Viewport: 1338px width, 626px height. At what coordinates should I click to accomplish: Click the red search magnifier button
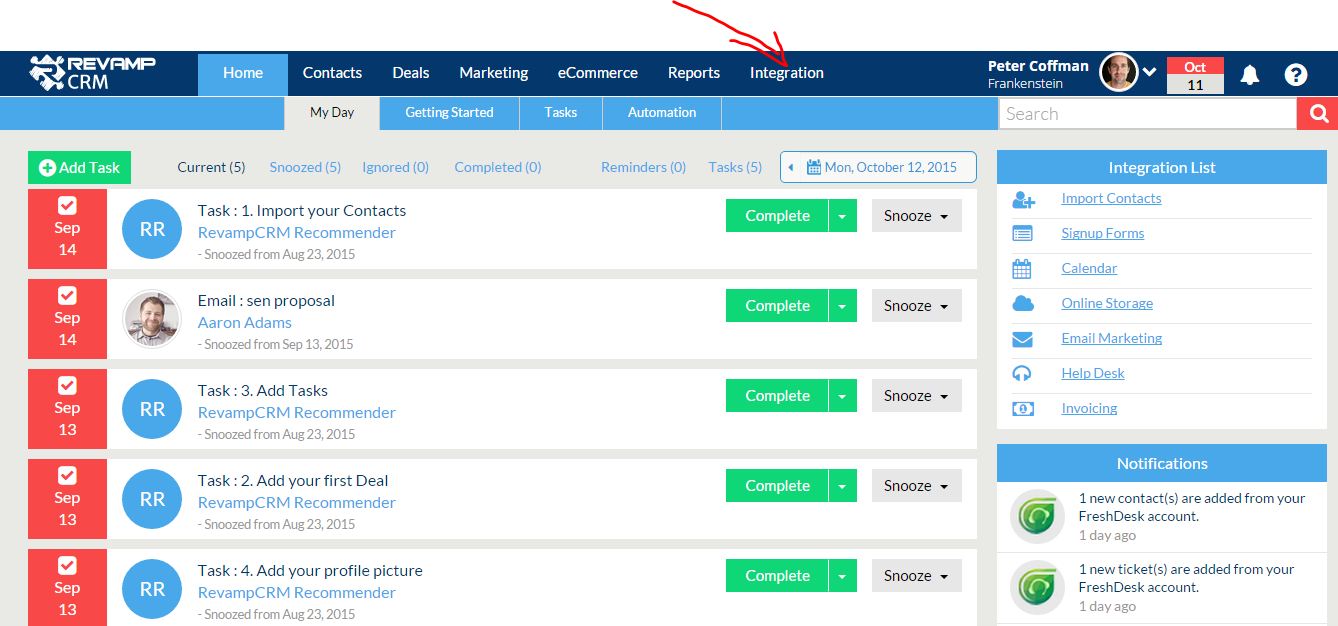(x=1318, y=113)
